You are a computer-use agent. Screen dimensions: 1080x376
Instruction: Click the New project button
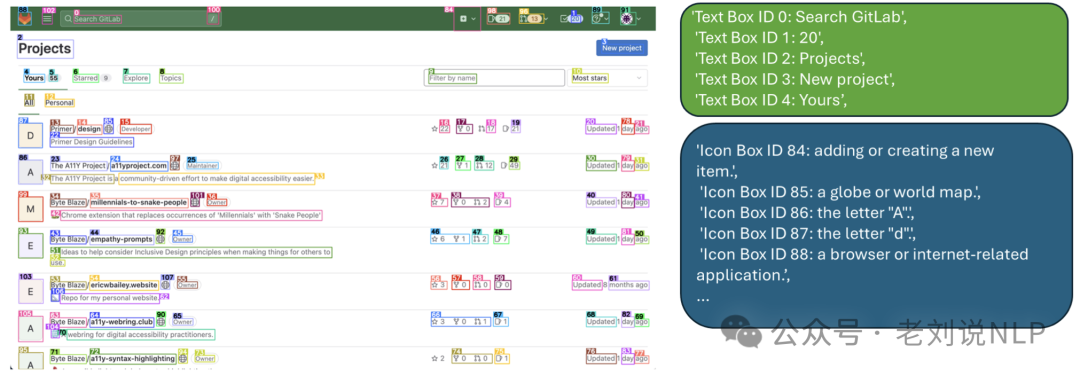[622, 48]
